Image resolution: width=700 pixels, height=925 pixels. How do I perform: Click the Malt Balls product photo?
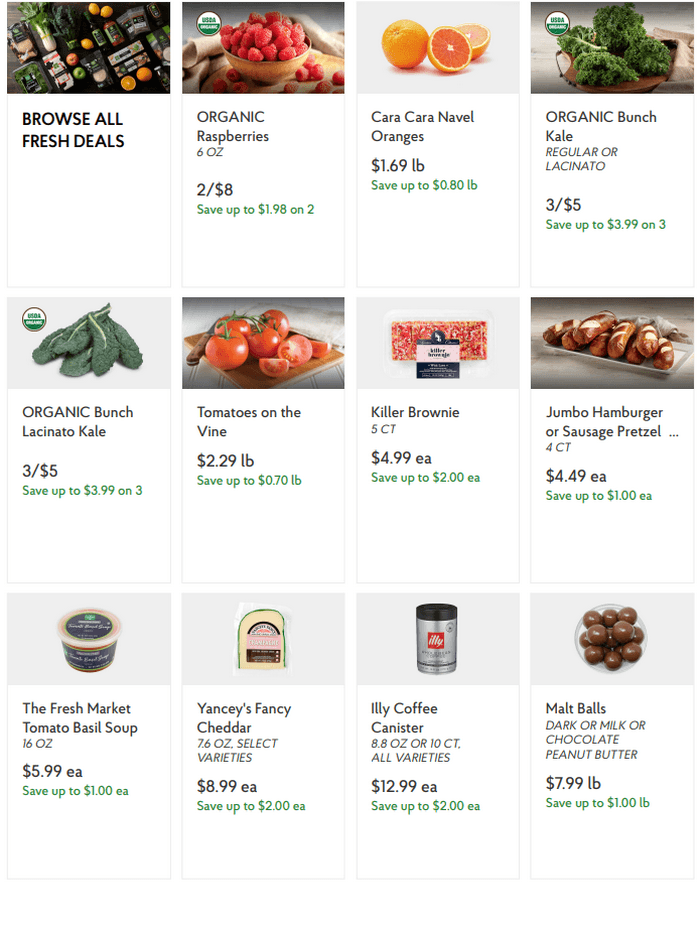[x=612, y=639]
